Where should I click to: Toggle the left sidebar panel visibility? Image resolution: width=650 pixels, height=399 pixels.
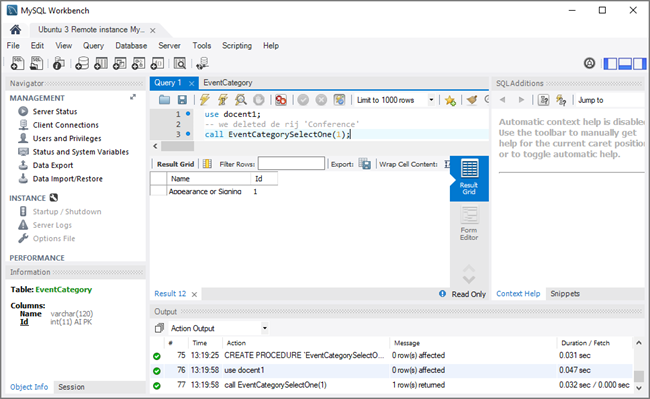tap(610, 63)
